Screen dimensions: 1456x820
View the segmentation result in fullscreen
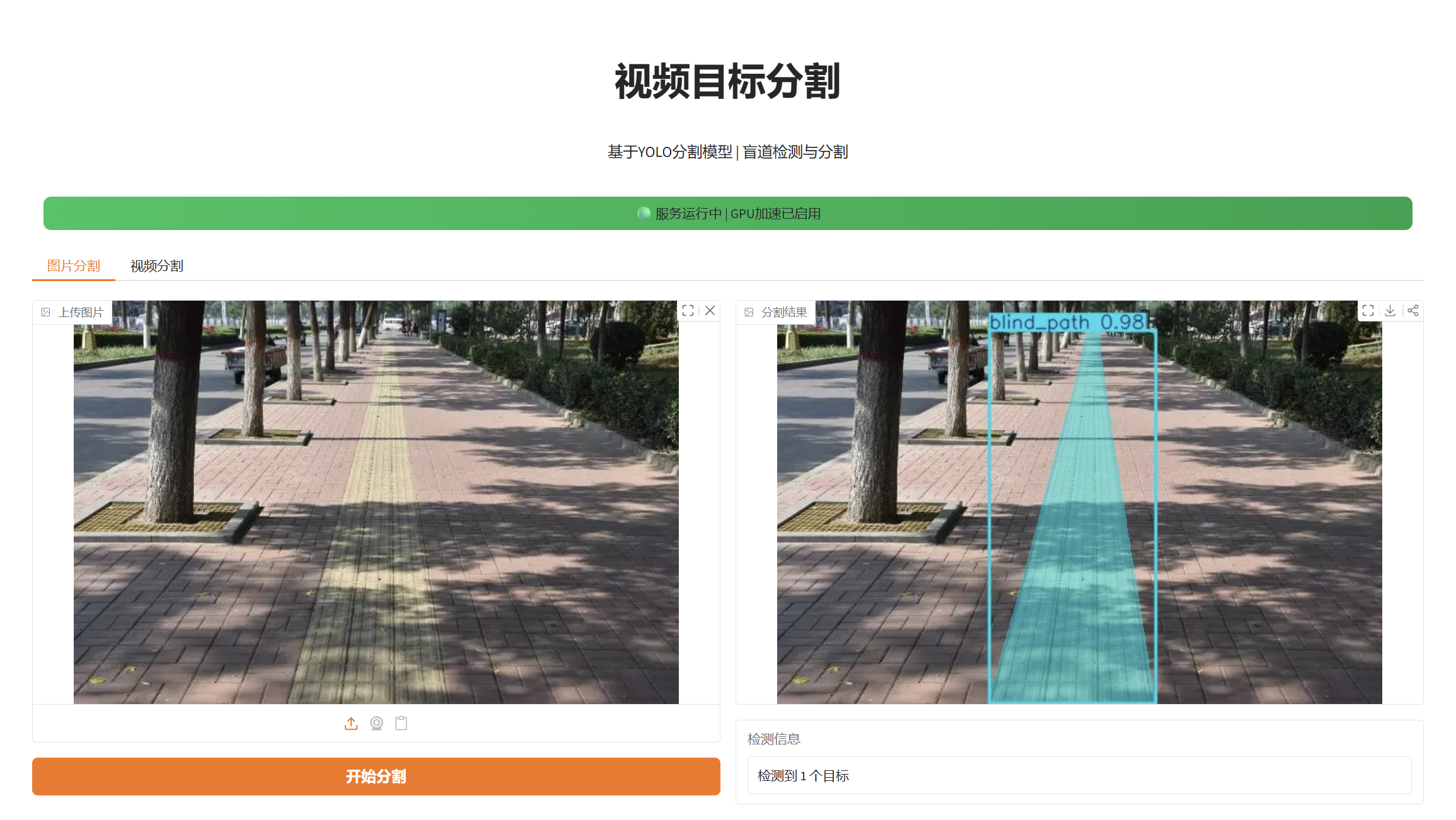(x=1368, y=311)
